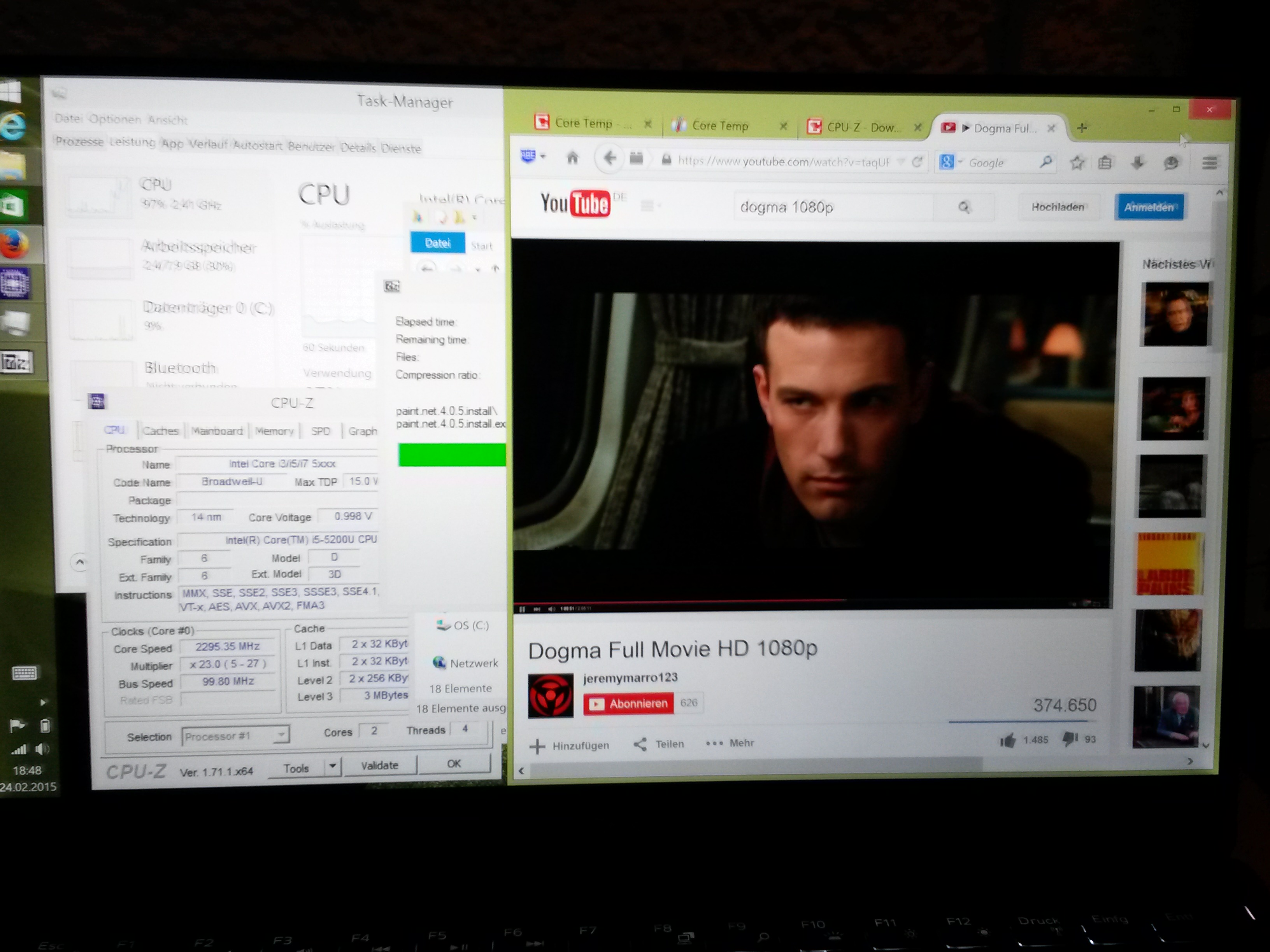Select the Memory tab in CPU-Z
Viewport: 1270px width, 952px height.
274,431
